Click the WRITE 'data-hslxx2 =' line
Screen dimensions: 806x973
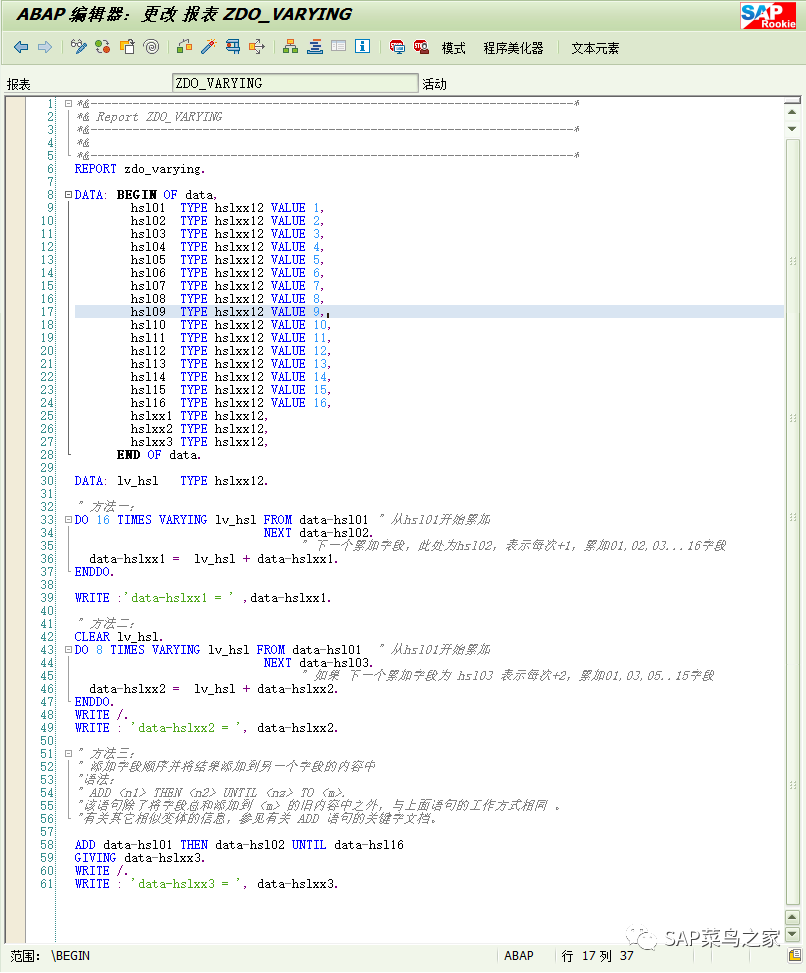206,728
